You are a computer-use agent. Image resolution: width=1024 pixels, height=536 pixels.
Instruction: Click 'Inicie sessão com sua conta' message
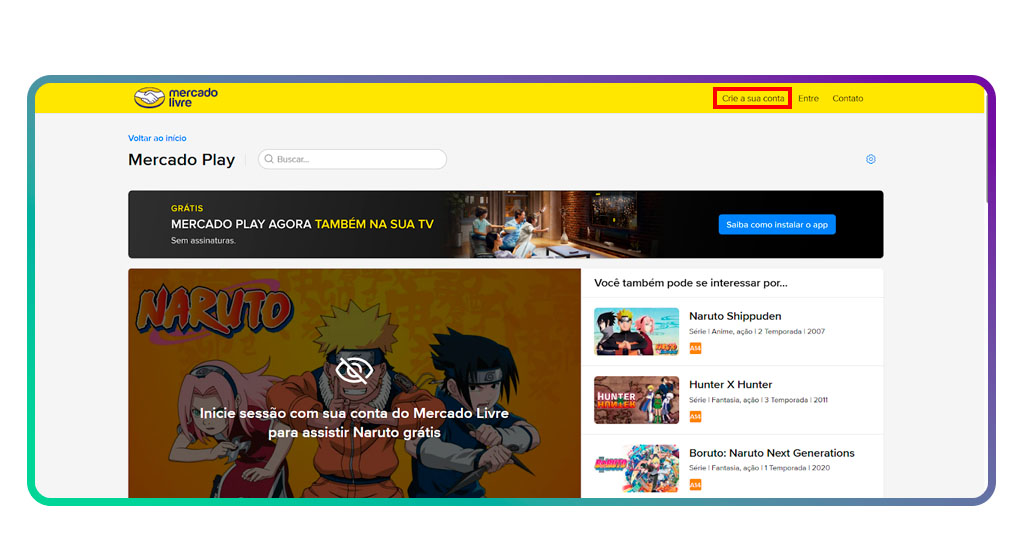(354, 422)
